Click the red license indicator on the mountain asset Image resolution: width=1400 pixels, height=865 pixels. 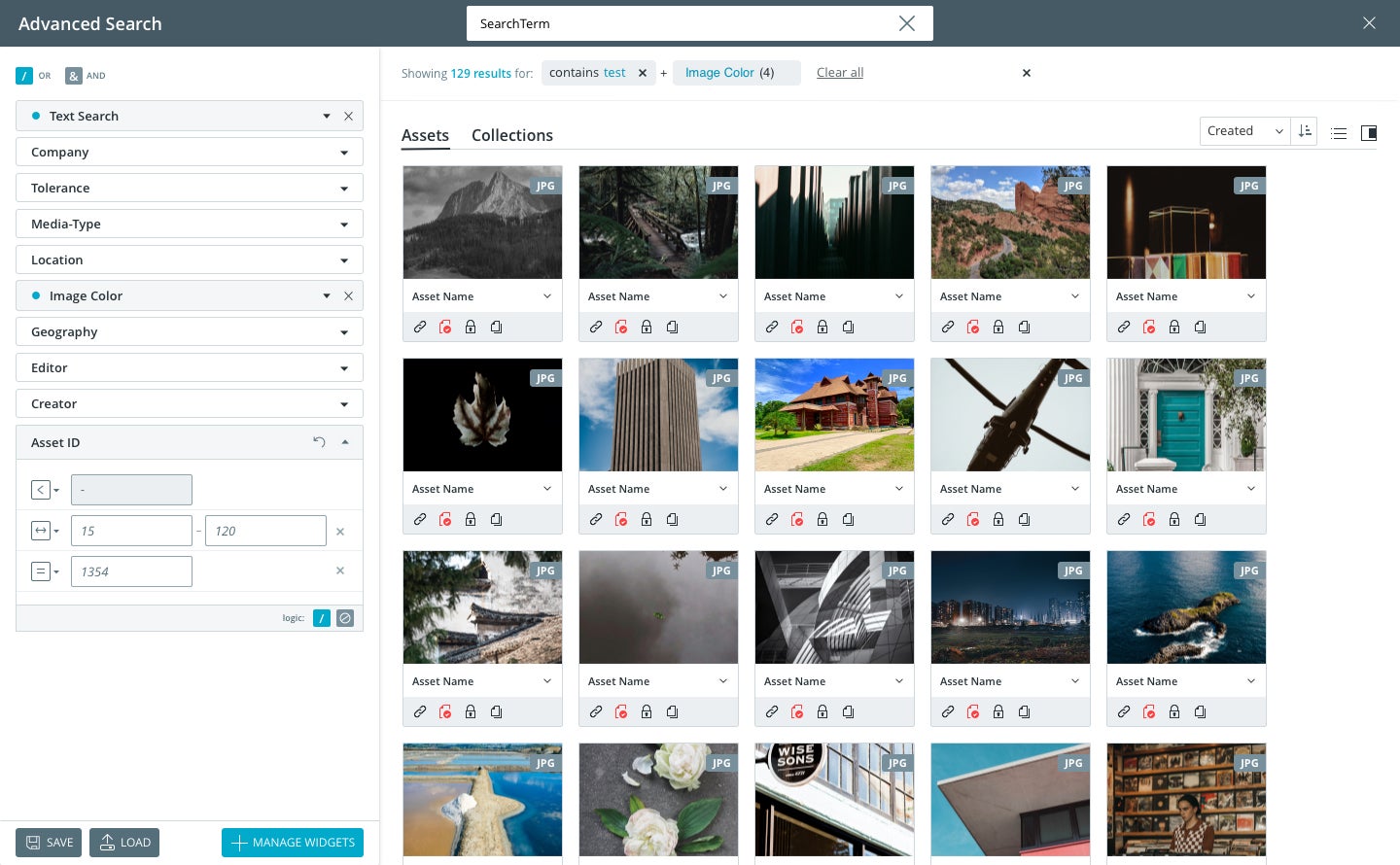pos(445,327)
